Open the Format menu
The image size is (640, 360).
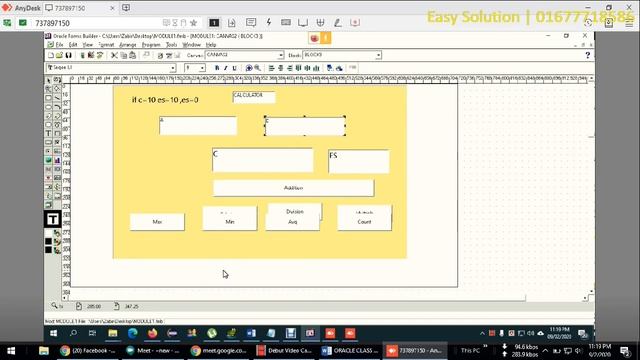click(107, 44)
